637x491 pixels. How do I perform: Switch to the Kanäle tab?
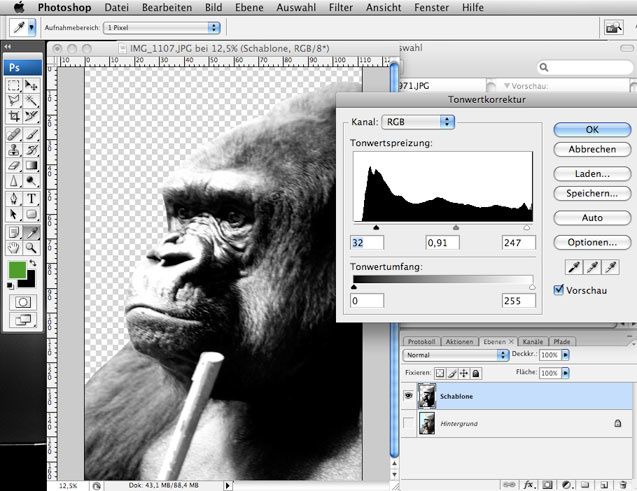tap(532, 341)
